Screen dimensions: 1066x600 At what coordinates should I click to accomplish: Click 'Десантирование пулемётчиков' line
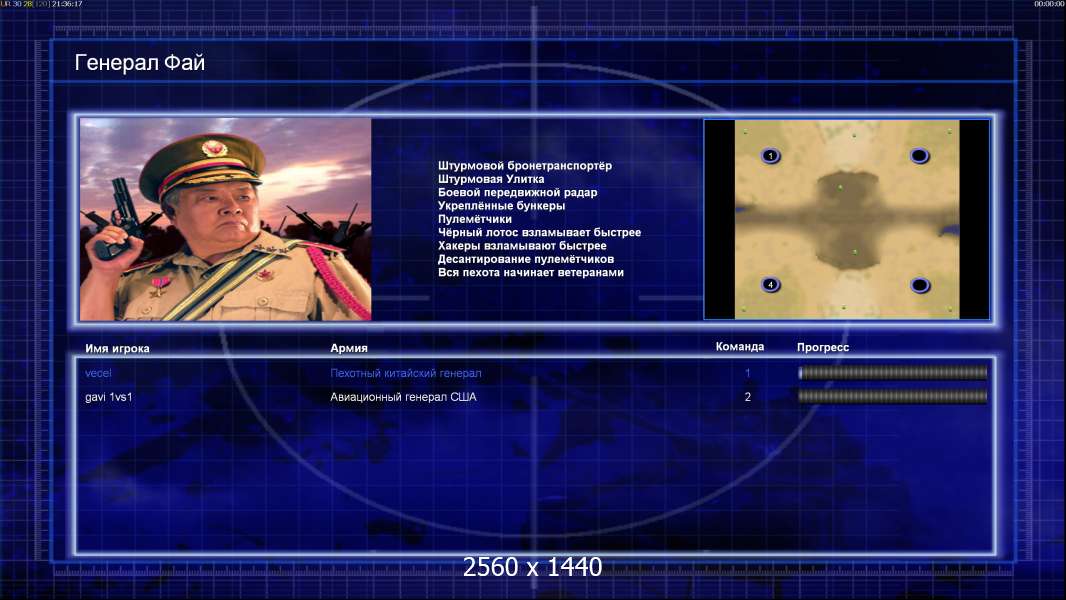(526, 259)
